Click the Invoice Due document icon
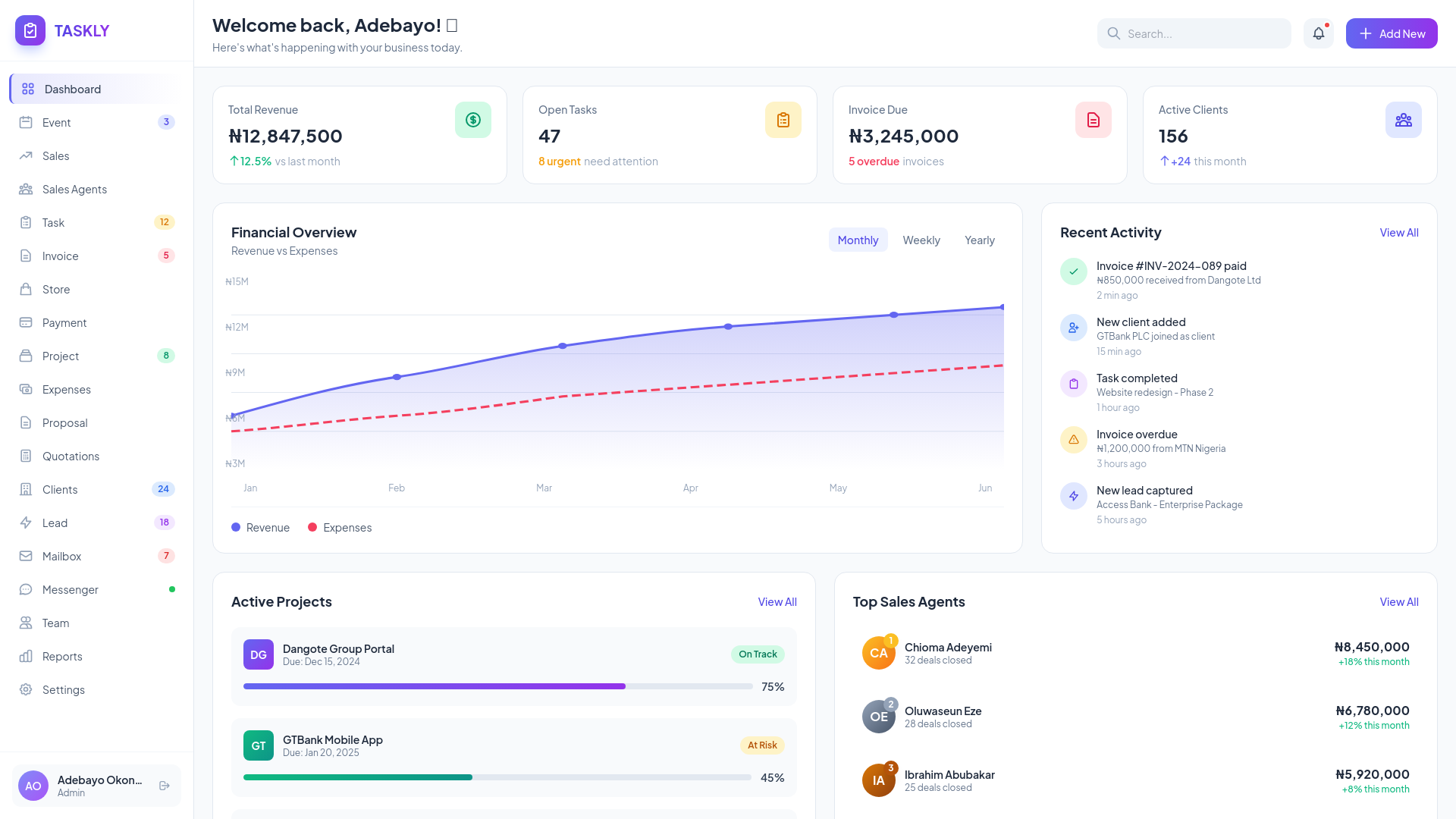The image size is (1456, 819). [x=1093, y=120]
